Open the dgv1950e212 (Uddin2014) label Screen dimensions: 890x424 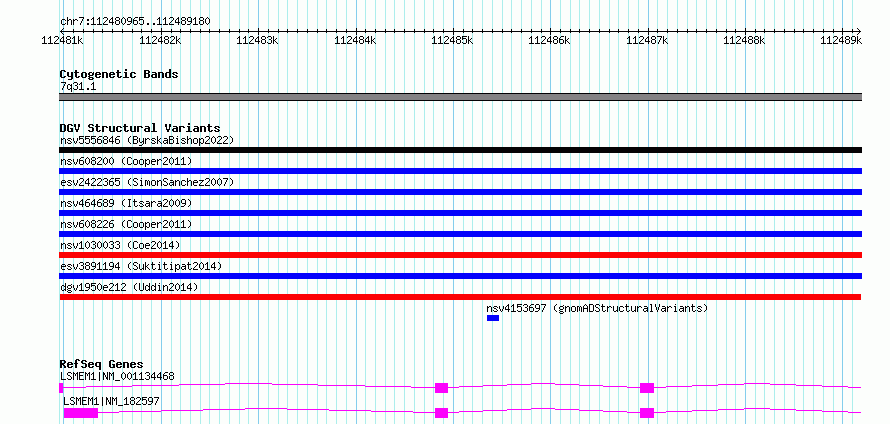click(129, 287)
